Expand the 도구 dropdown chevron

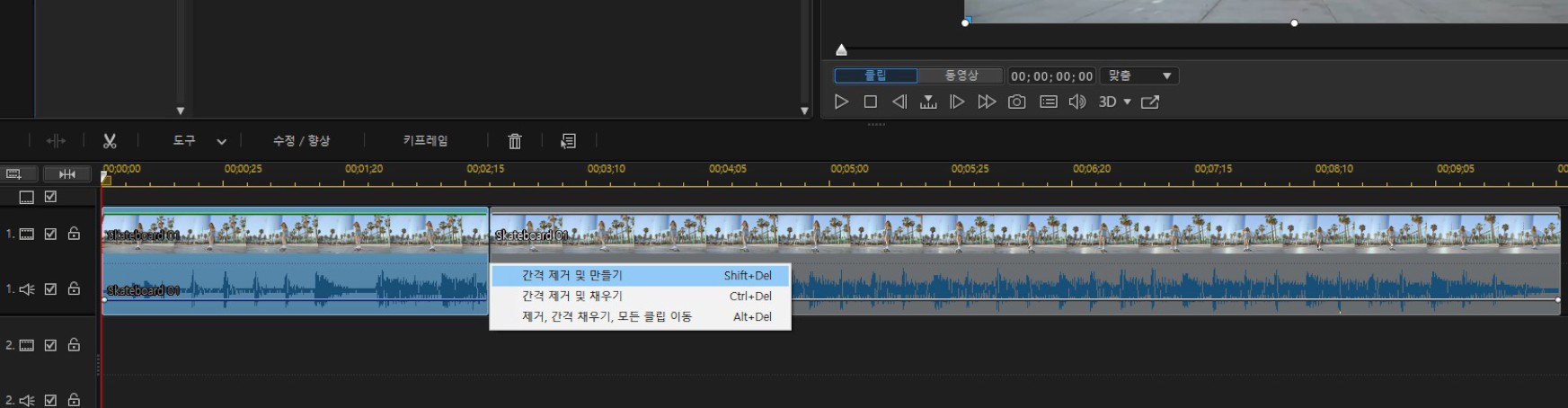pyautogui.click(x=221, y=142)
